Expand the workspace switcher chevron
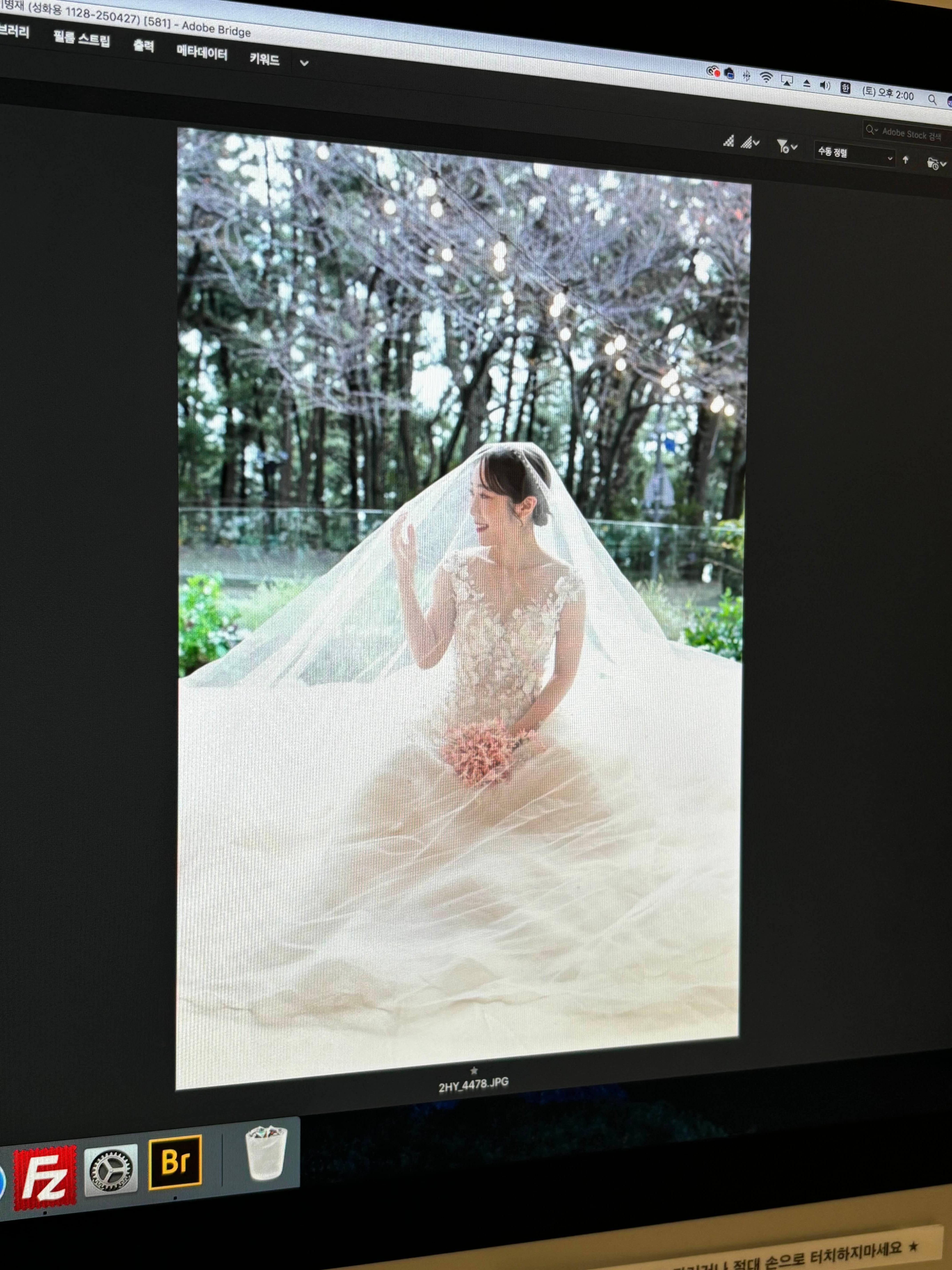The image size is (952, 1270). (x=304, y=63)
